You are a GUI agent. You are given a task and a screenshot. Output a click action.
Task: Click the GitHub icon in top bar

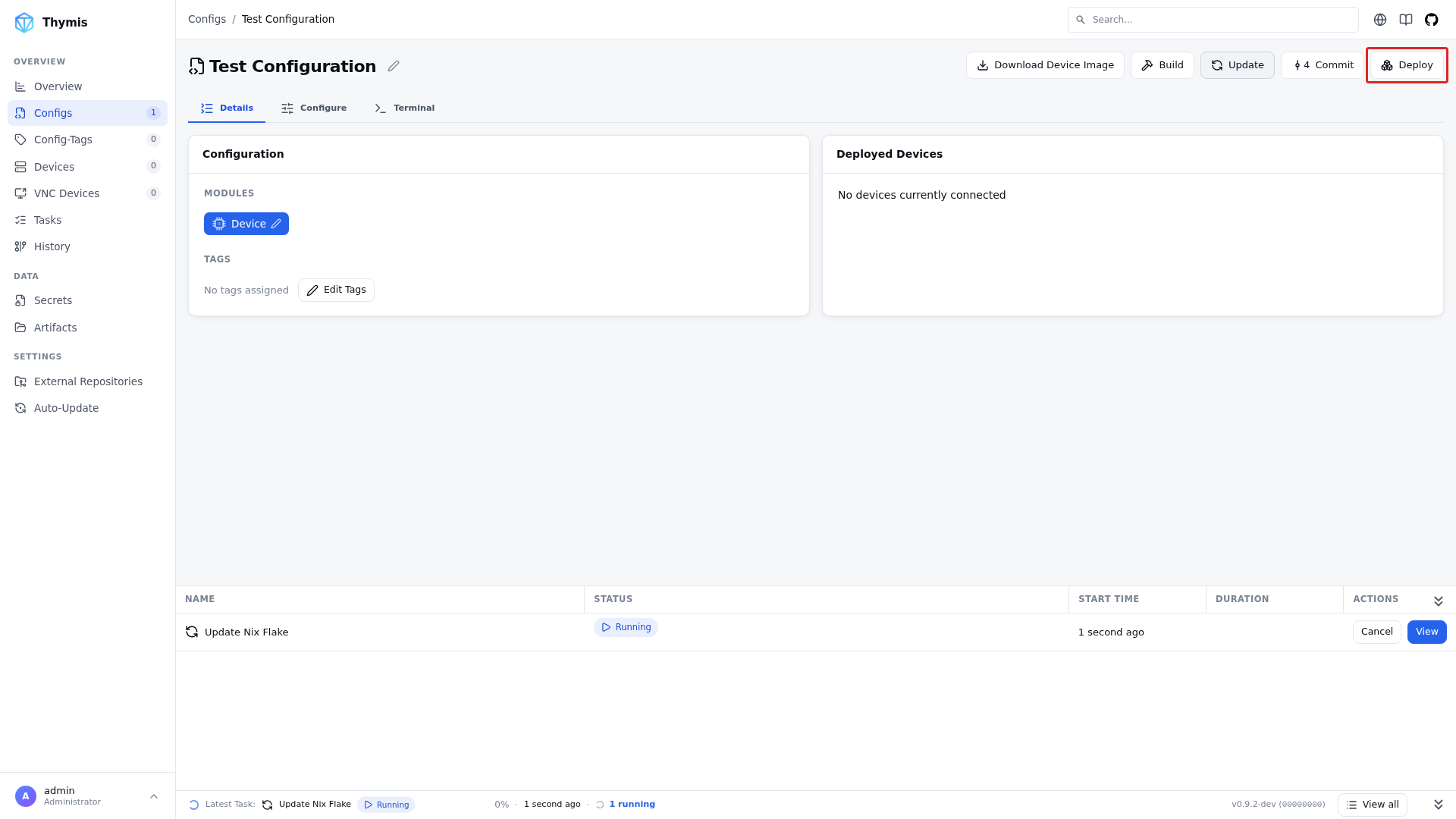pos(1431,20)
